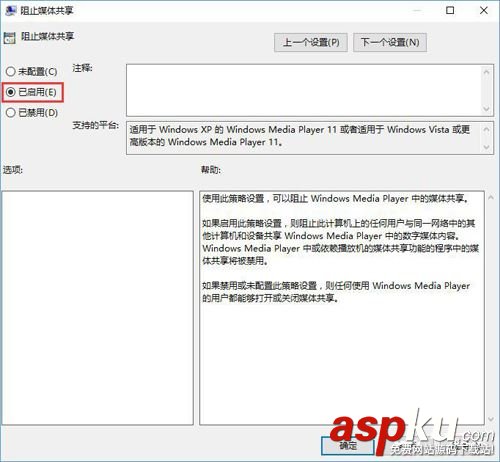Click the policy icon beside 阻止媒体共享 heading
The height and width of the screenshot is (462, 500).
10,38
